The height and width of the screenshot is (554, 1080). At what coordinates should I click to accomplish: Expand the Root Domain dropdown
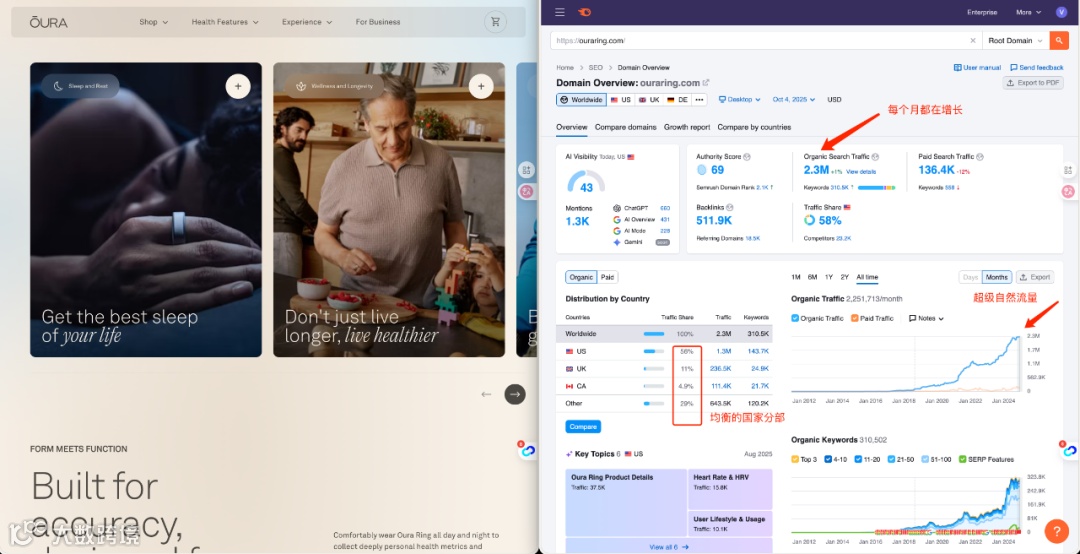[x=1015, y=41]
